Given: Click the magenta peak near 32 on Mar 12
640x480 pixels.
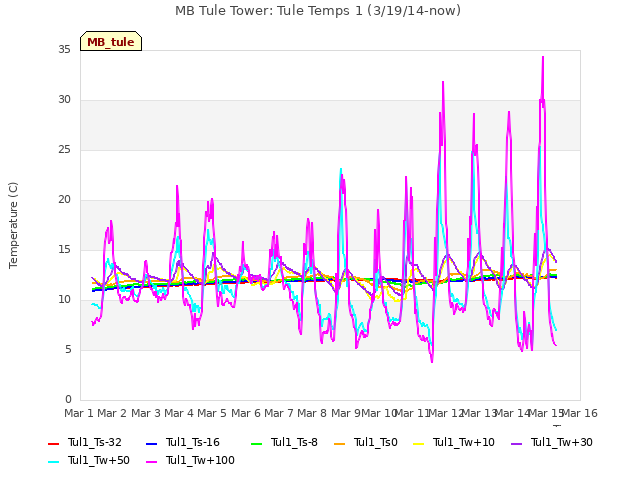Looking at the screenshot, I should [x=443, y=82].
